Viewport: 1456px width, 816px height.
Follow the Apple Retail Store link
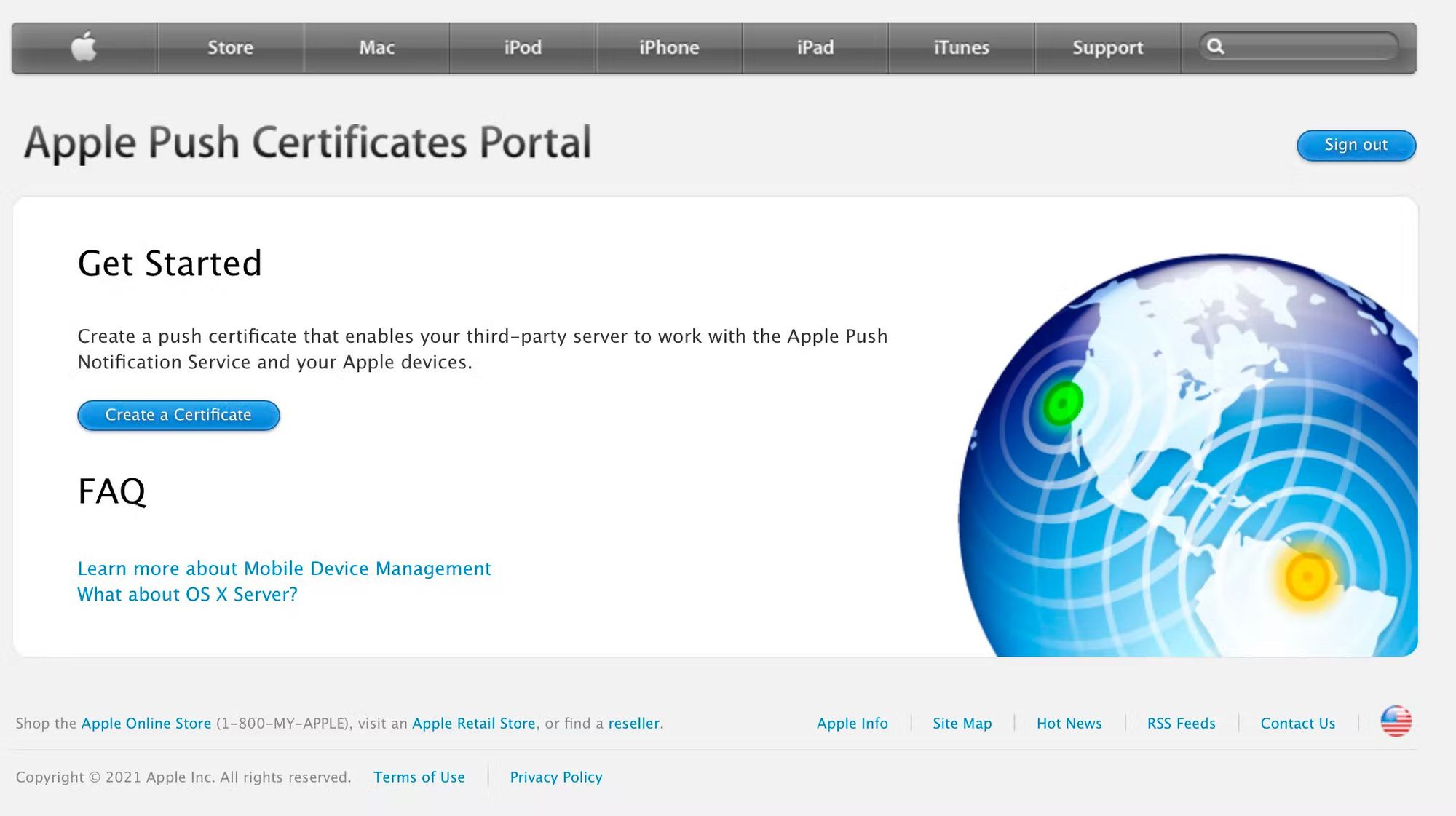point(473,724)
